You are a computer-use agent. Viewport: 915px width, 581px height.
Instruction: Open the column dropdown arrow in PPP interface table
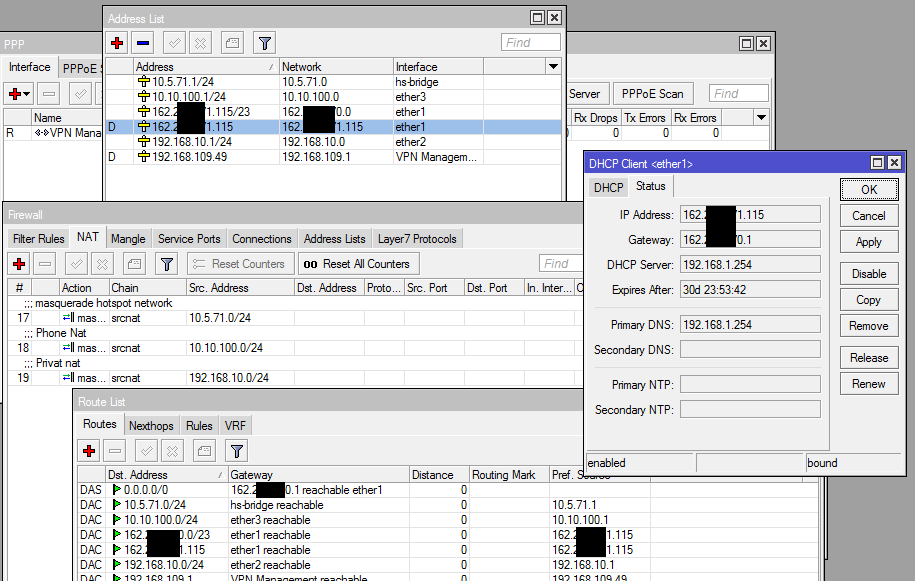click(x=761, y=118)
